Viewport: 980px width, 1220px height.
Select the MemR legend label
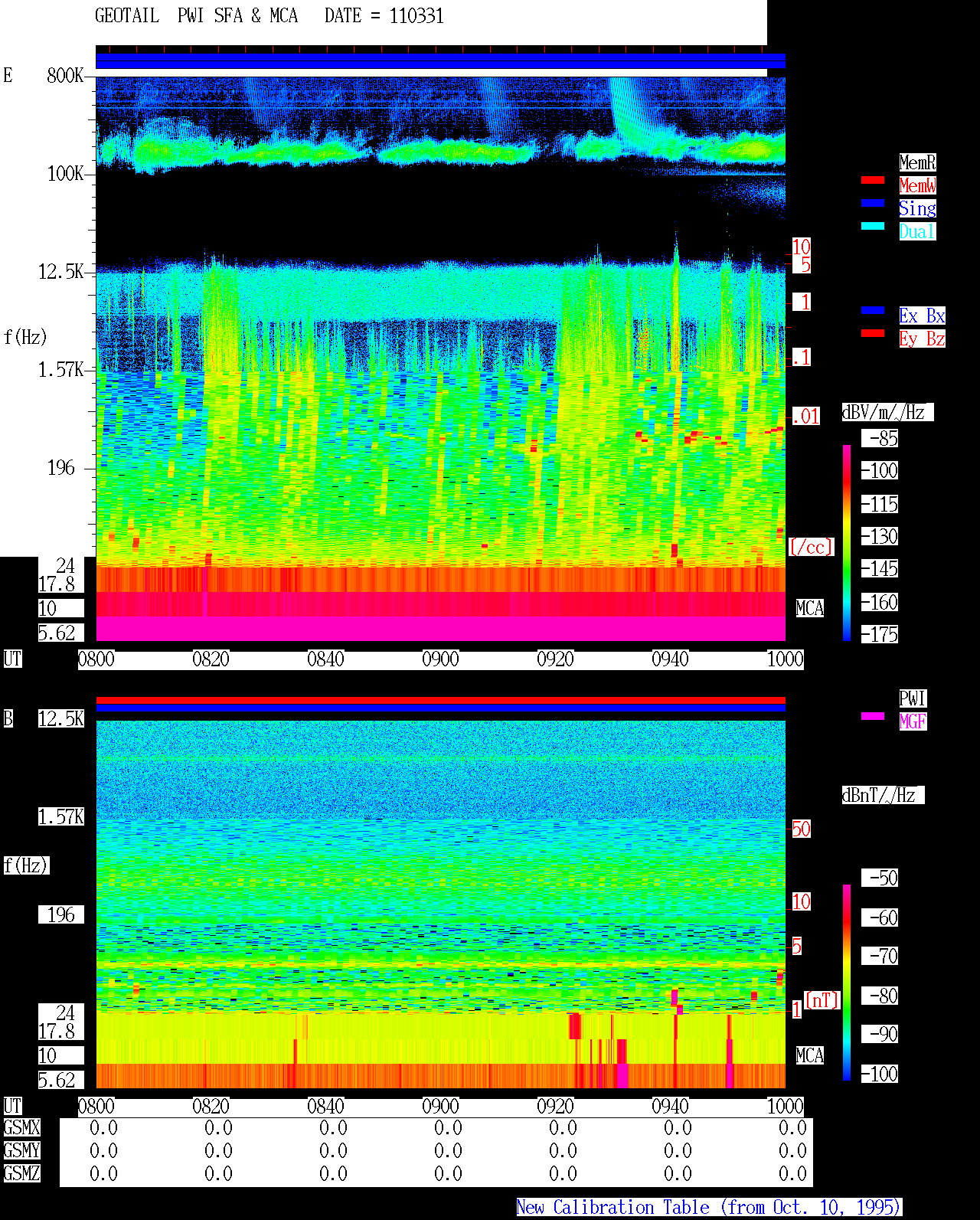[917, 162]
